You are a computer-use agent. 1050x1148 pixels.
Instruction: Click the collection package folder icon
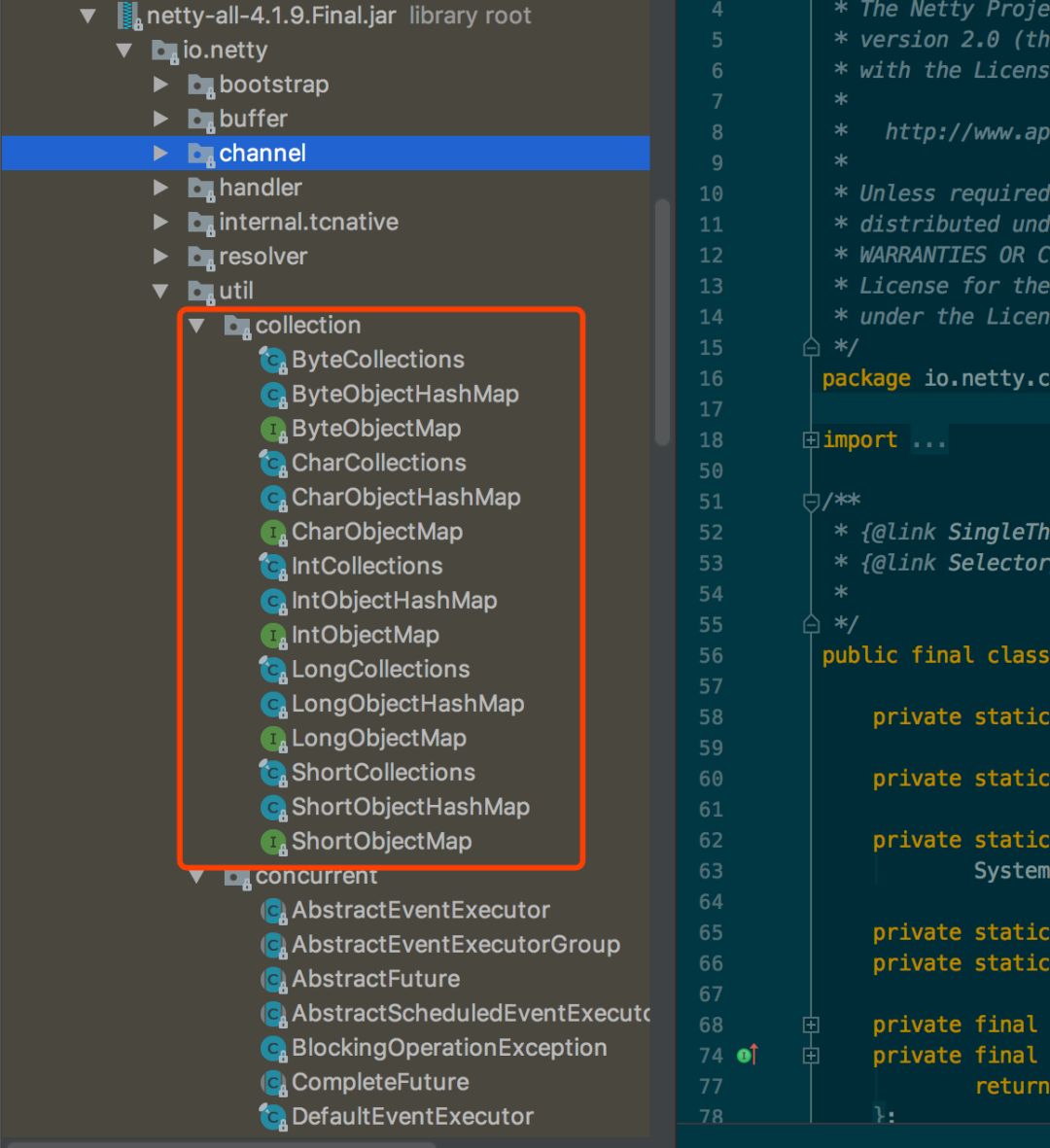[x=236, y=327]
